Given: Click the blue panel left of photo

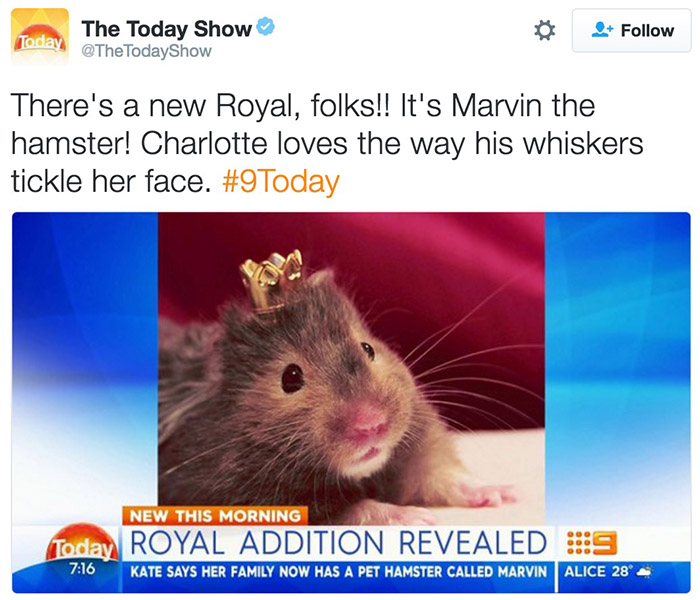Looking at the screenshot, I should coord(85,368).
